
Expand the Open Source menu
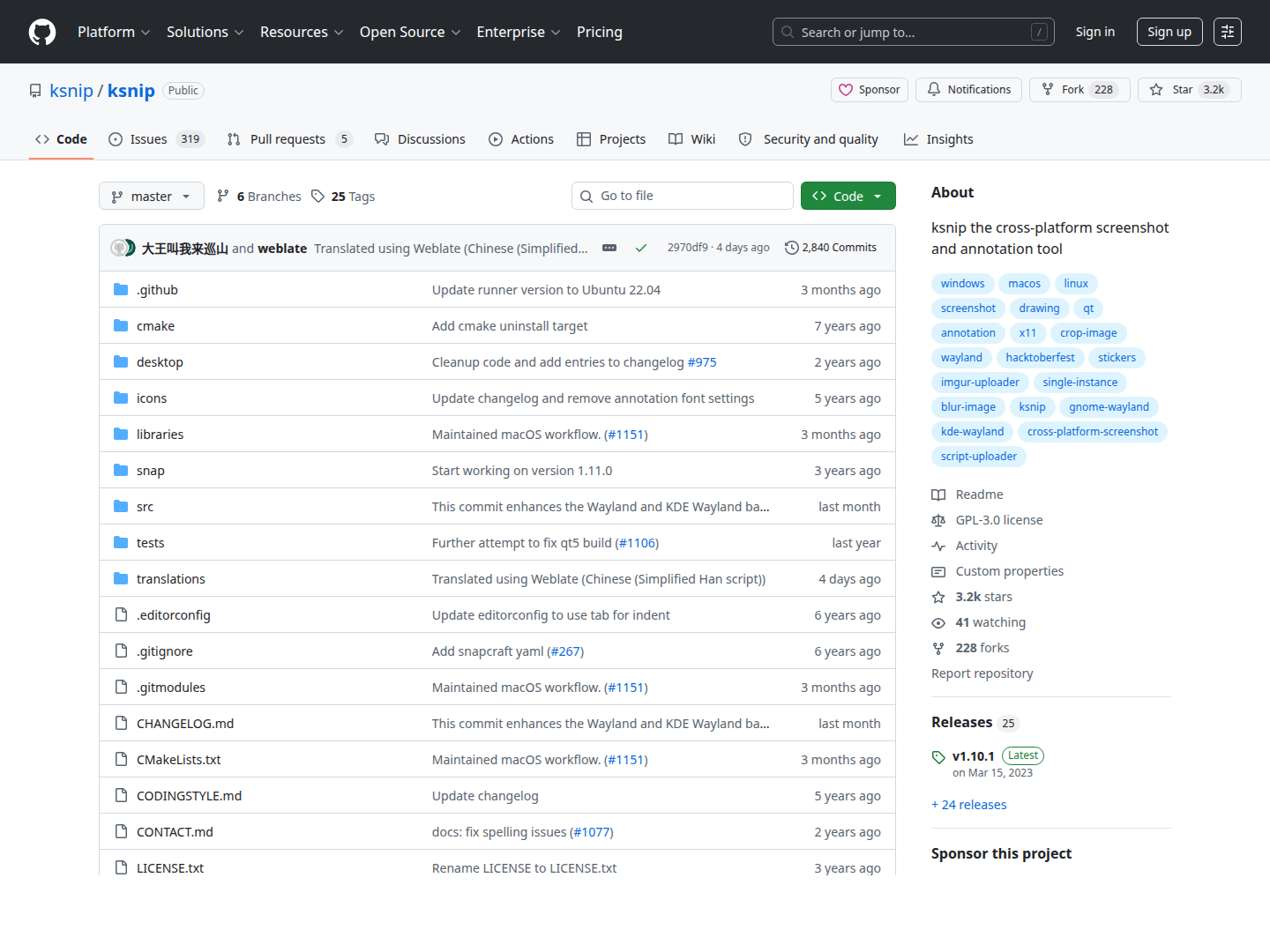point(410,32)
